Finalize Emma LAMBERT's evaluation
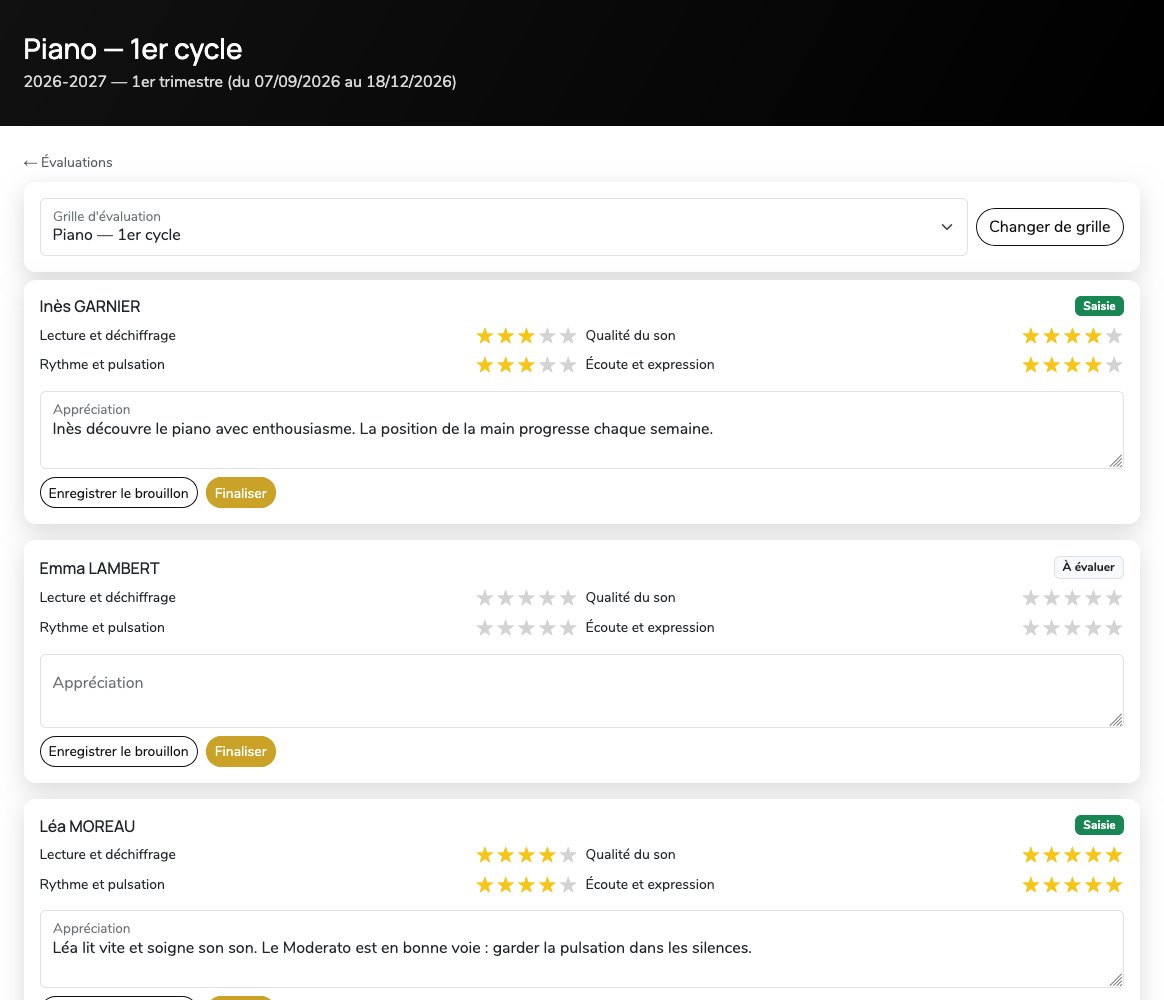The width and height of the screenshot is (1164, 1000). [x=241, y=751]
